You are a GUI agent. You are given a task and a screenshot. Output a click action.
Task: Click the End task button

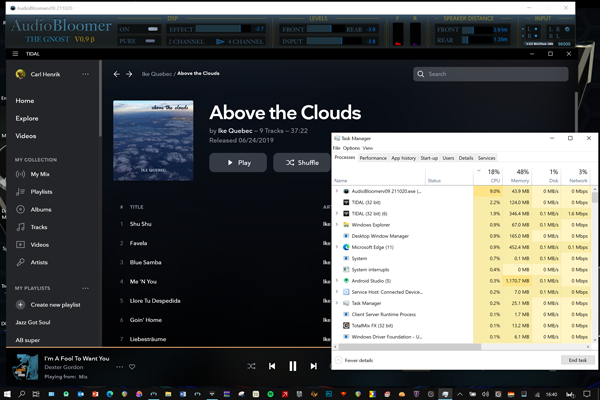coord(577,360)
